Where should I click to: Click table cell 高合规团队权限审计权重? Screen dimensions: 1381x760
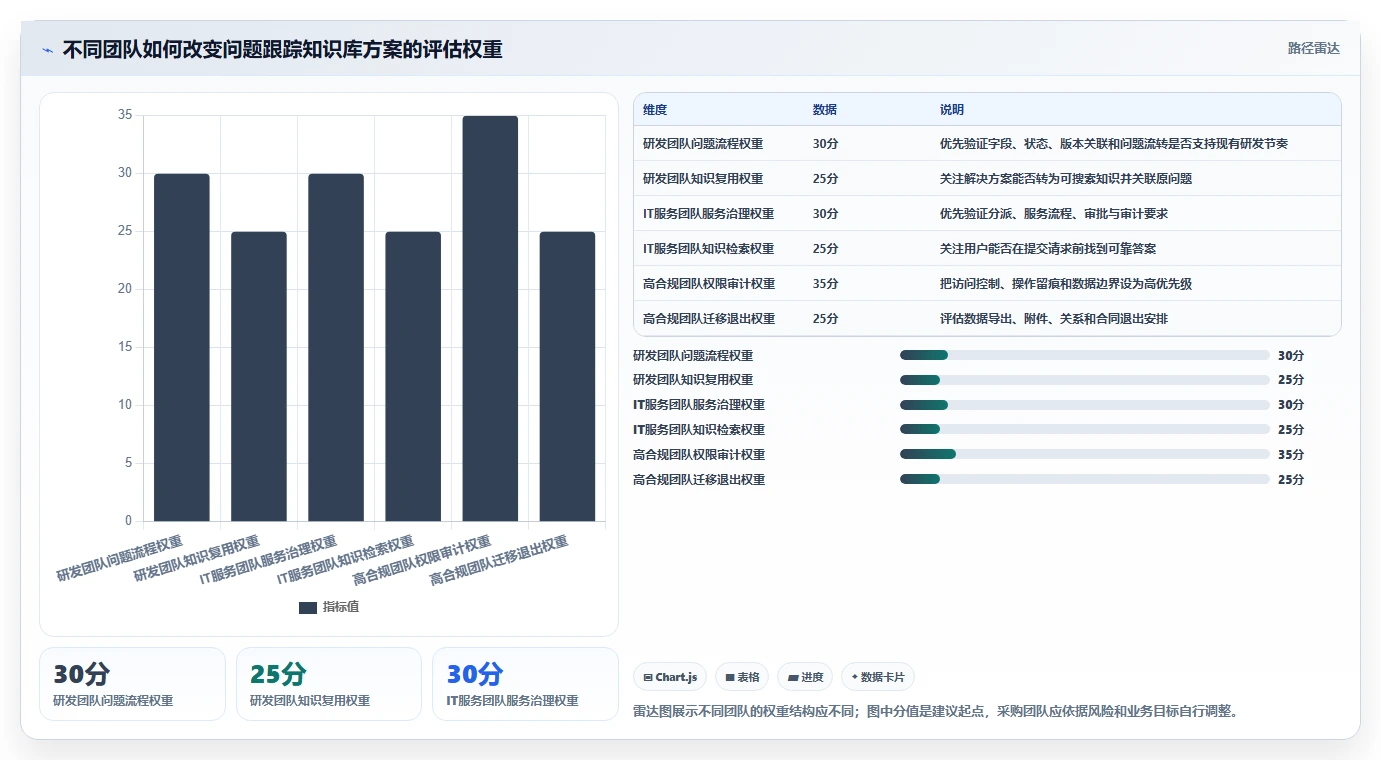[709, 284]
